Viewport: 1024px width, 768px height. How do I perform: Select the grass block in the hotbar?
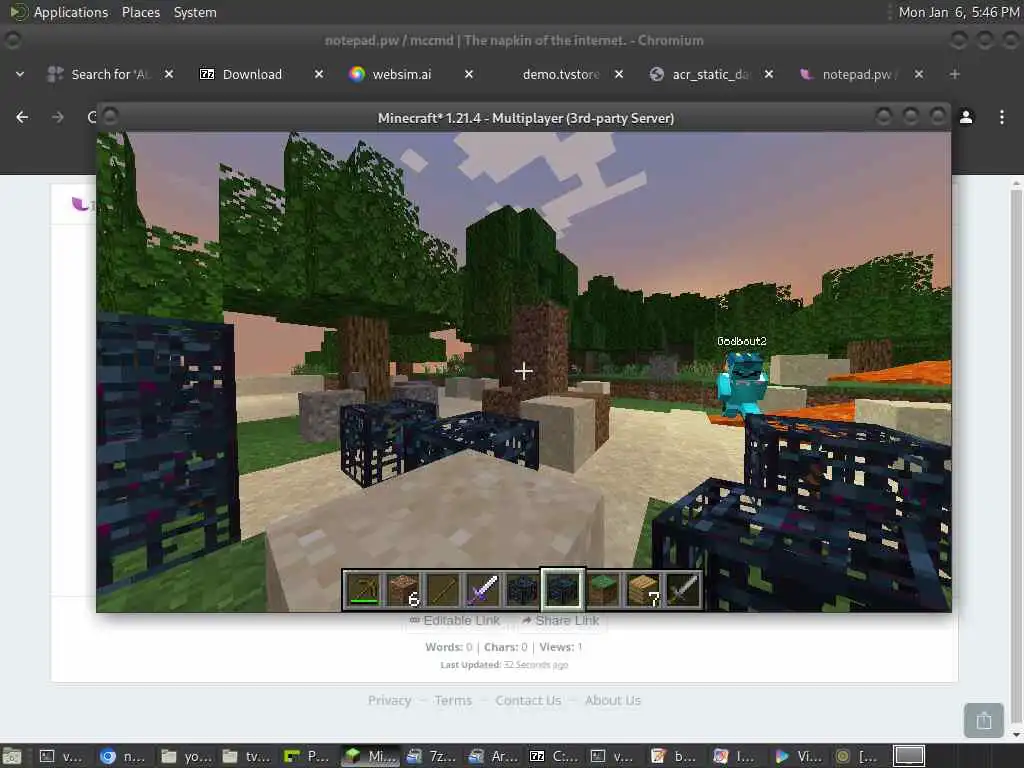click(603, 590)
